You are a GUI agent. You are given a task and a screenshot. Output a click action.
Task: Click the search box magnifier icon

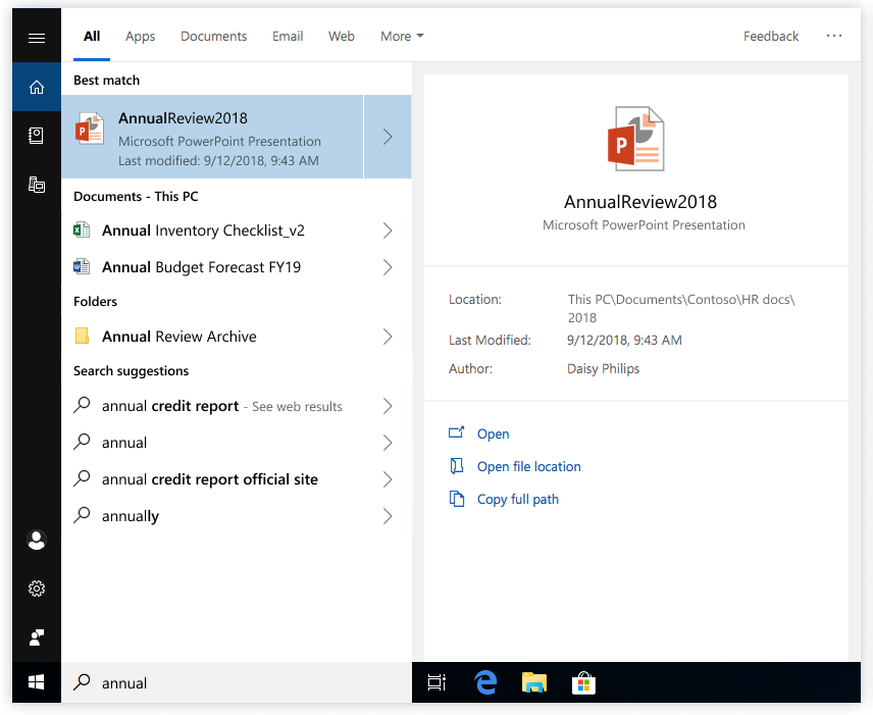(82, 682)
